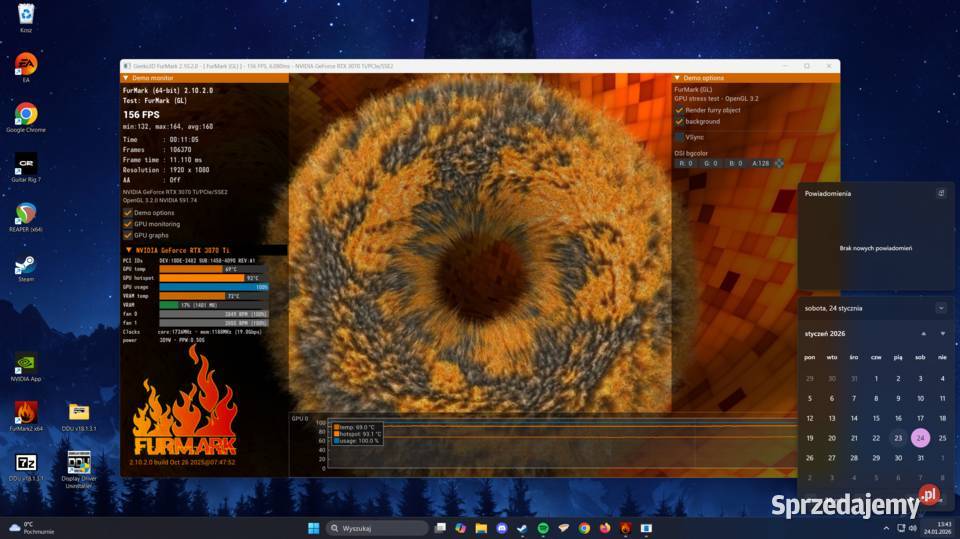Open the Steam desktop shortcut
The width and height of the screenshot is (960, 539).
pyautogui.click(x=26, y=267)
